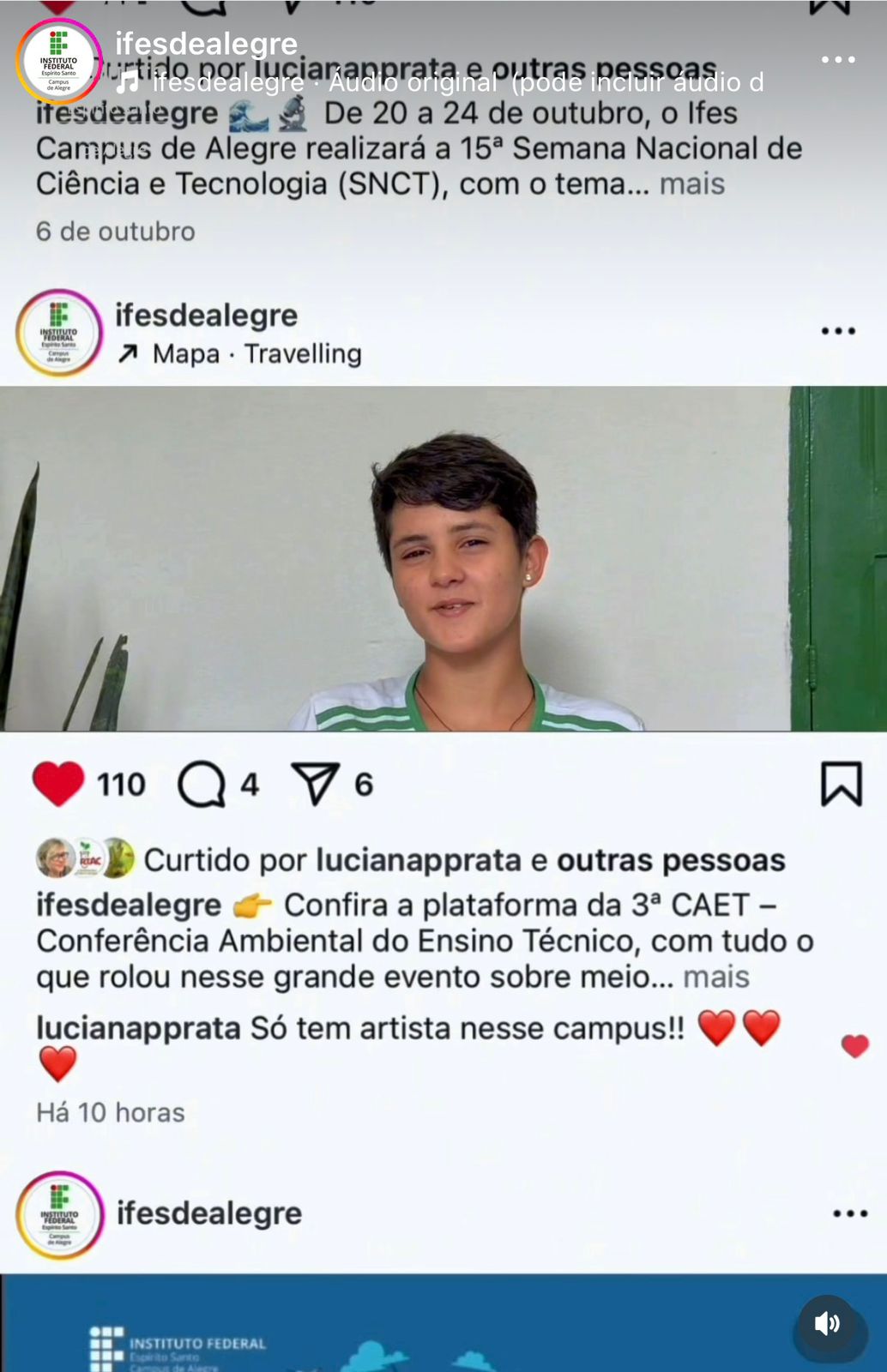The height and width of the screenshot is (1372, 887).
Task: Tap ifesdealegre avatar in top header
Action: pyautogui.click(x=58, y=61)
